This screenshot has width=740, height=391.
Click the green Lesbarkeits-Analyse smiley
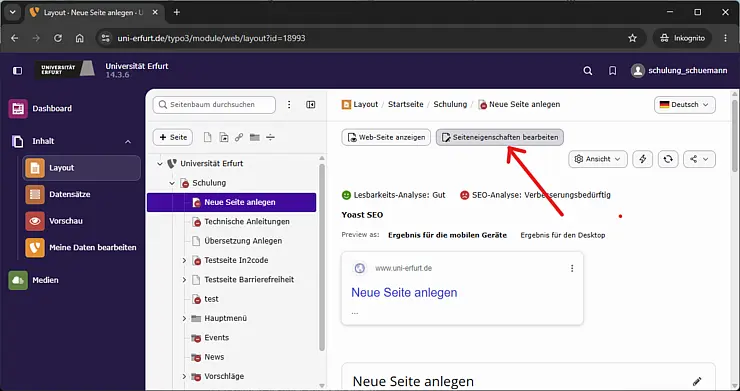pyautogui.click(x=346, y=195)
